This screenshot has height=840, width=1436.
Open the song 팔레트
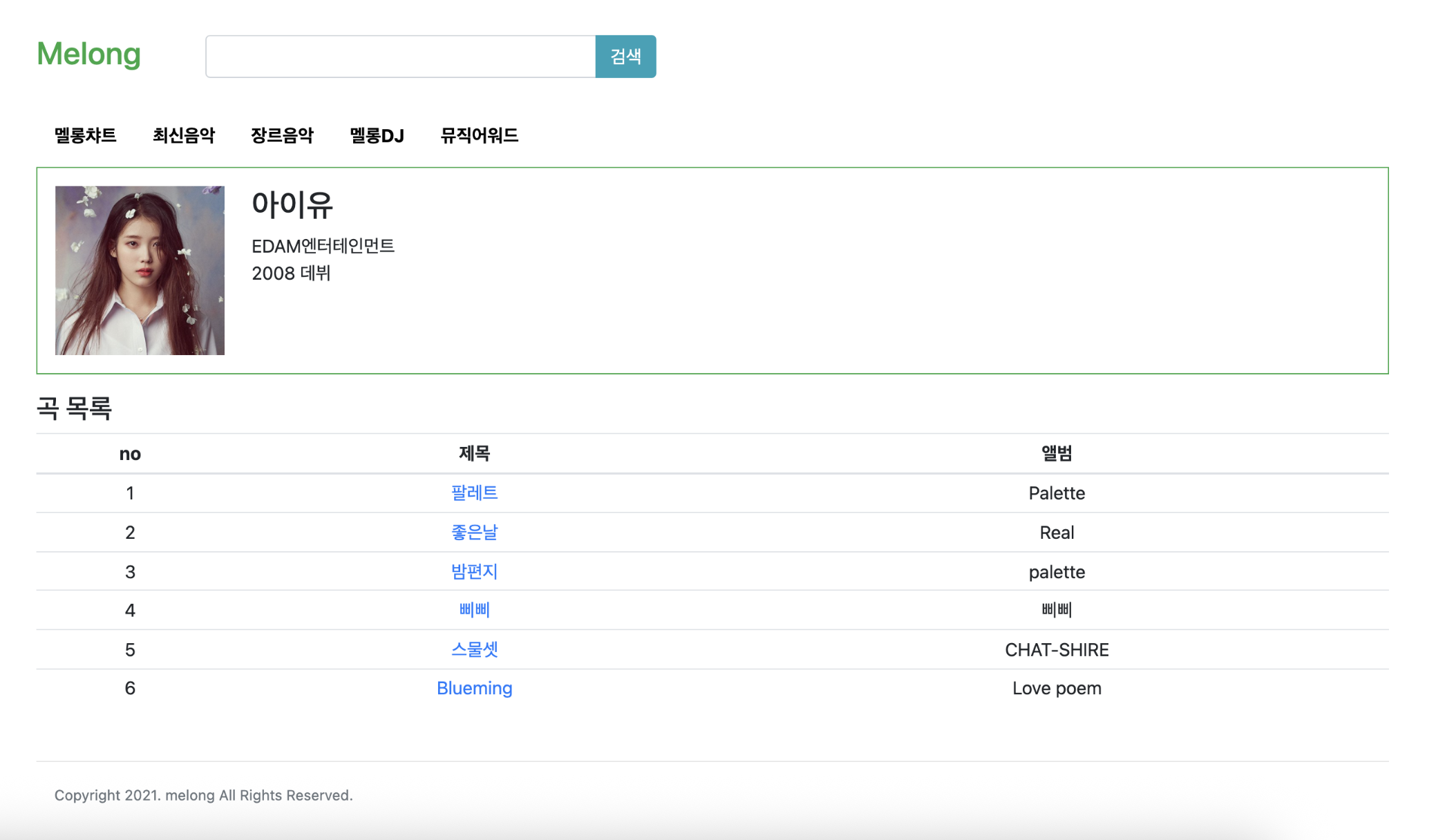click(x=475, y=493)
